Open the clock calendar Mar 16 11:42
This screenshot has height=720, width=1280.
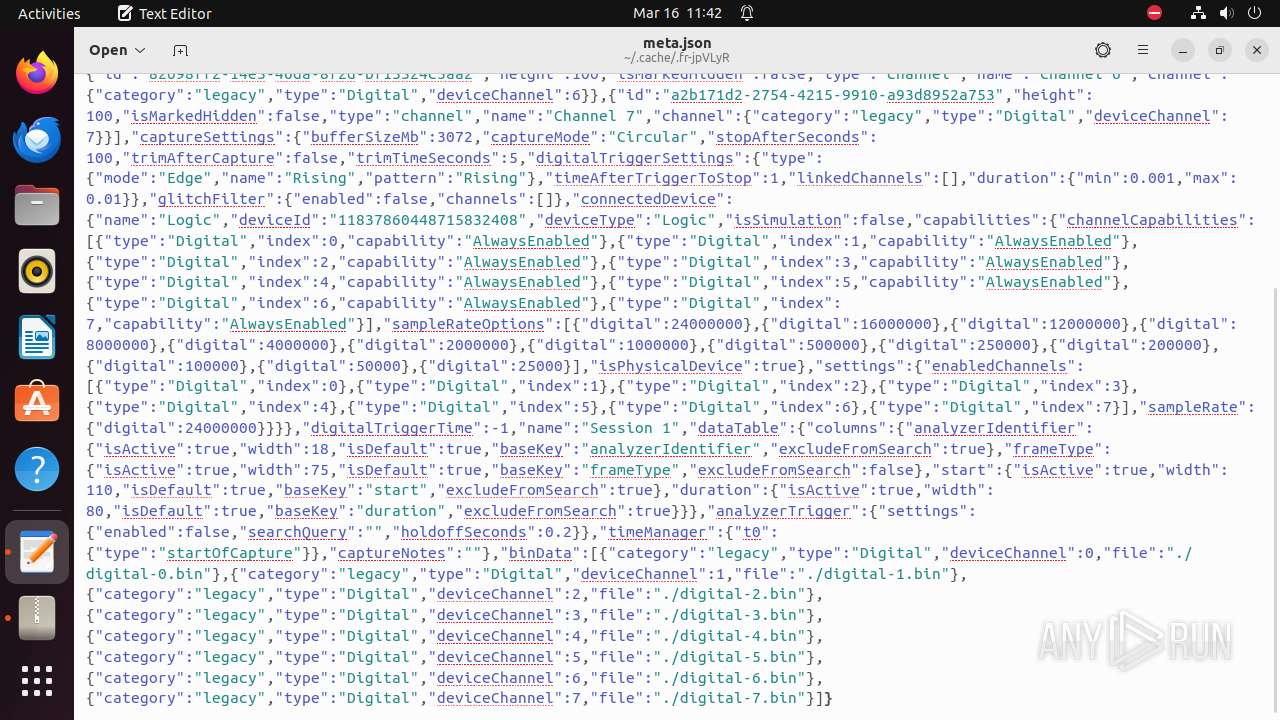tap(677, 14)
